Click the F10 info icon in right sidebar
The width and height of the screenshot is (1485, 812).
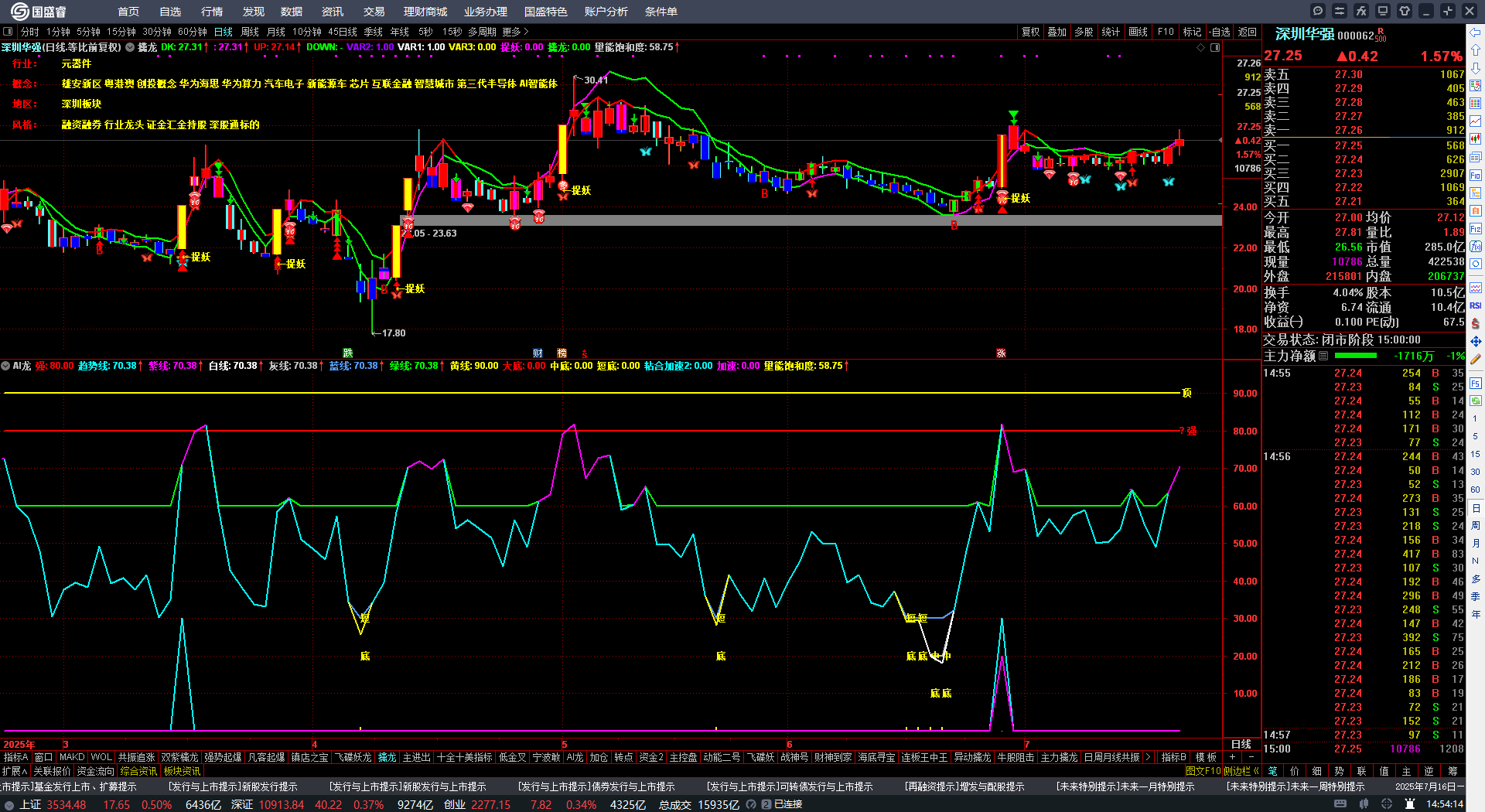(1476, 176)
